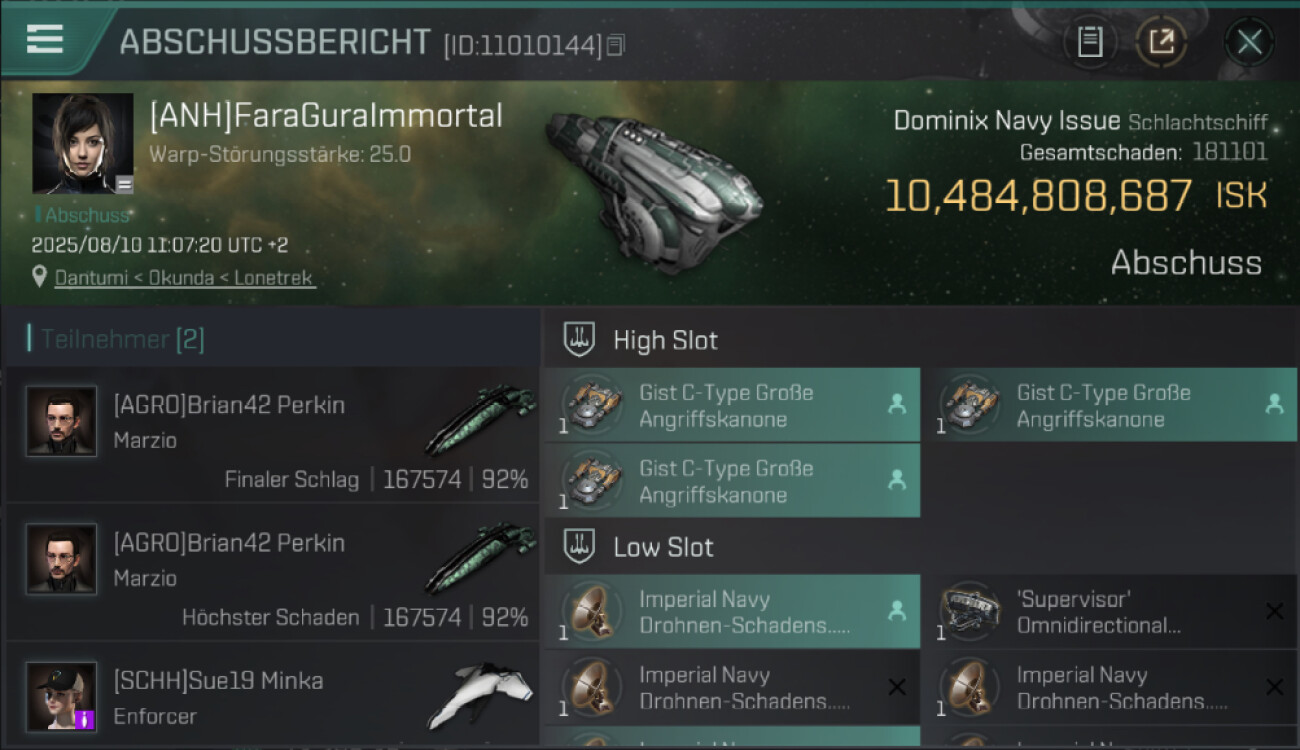Open FaraGuraImmortal's character portrait
The image size is (1300, 750).
tap(82, 143)
